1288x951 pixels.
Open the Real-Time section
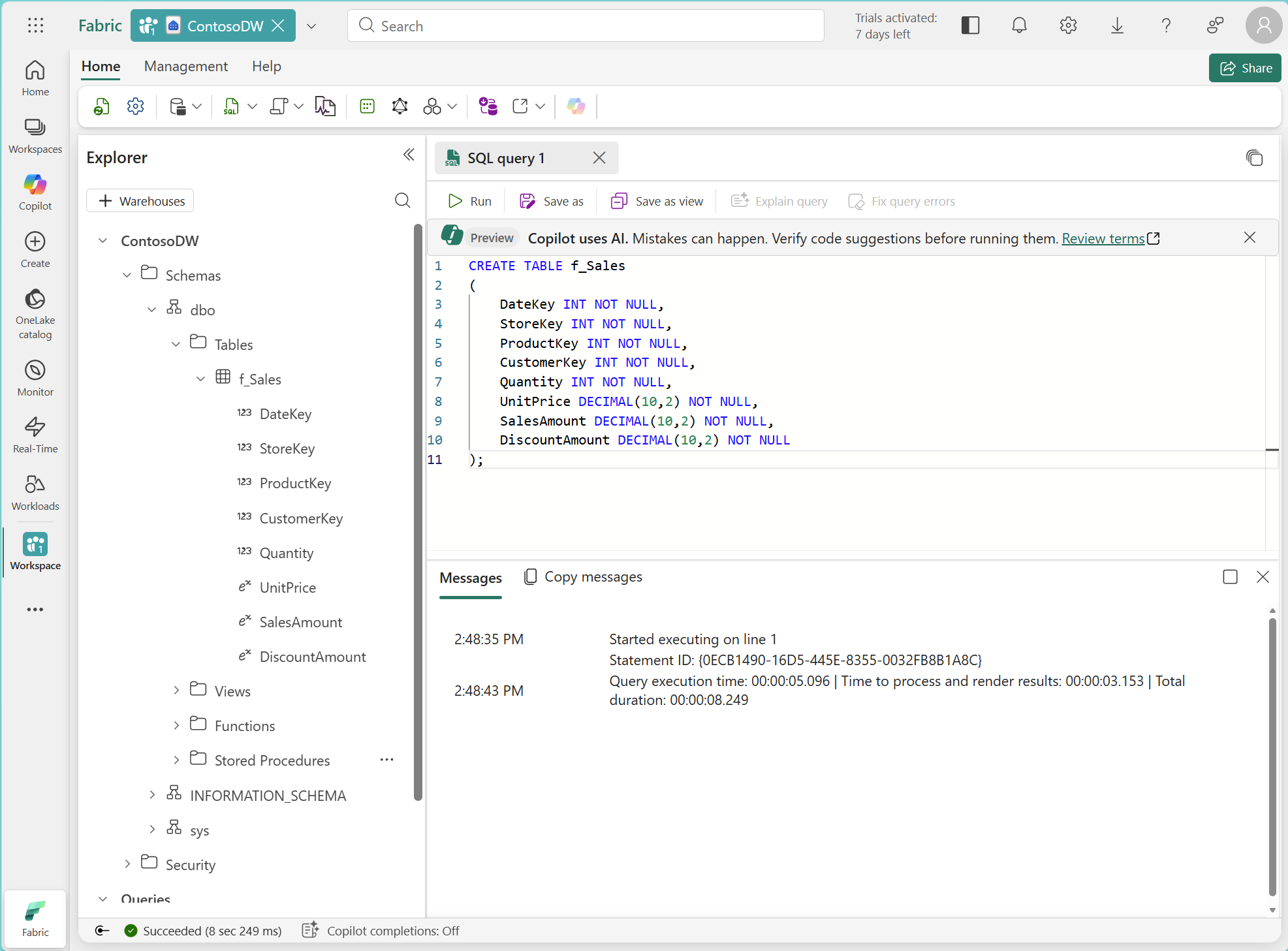[x=35, y=434]
